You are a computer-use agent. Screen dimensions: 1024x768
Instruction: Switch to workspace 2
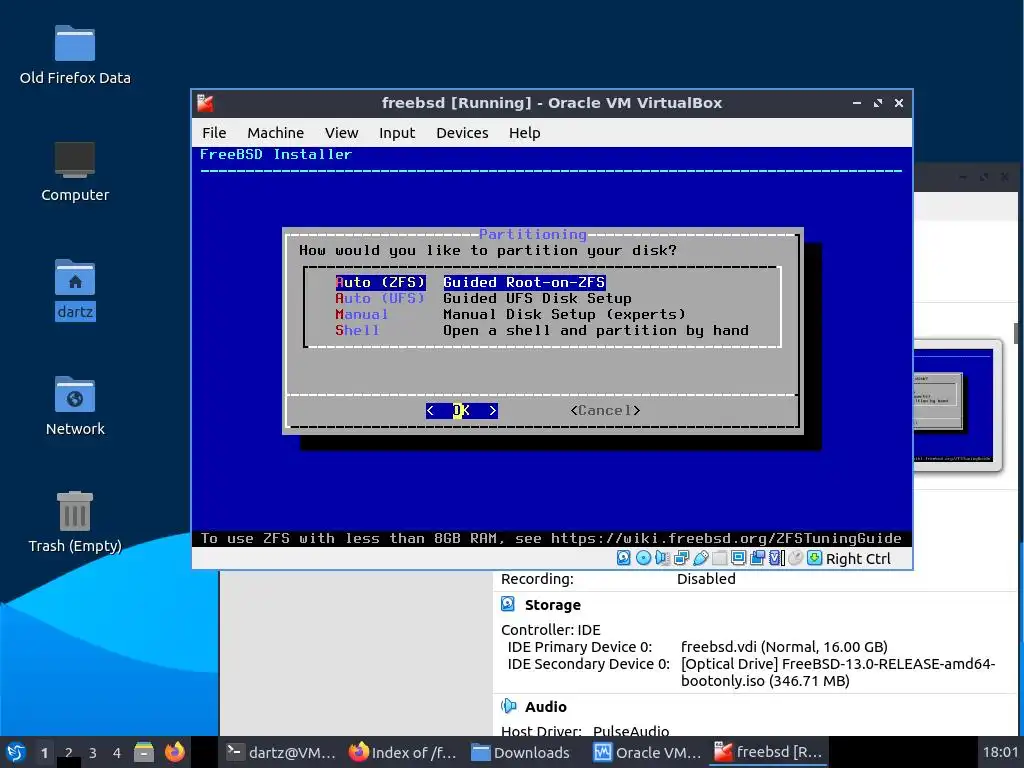pyautogui.click(x=69, y=752)
